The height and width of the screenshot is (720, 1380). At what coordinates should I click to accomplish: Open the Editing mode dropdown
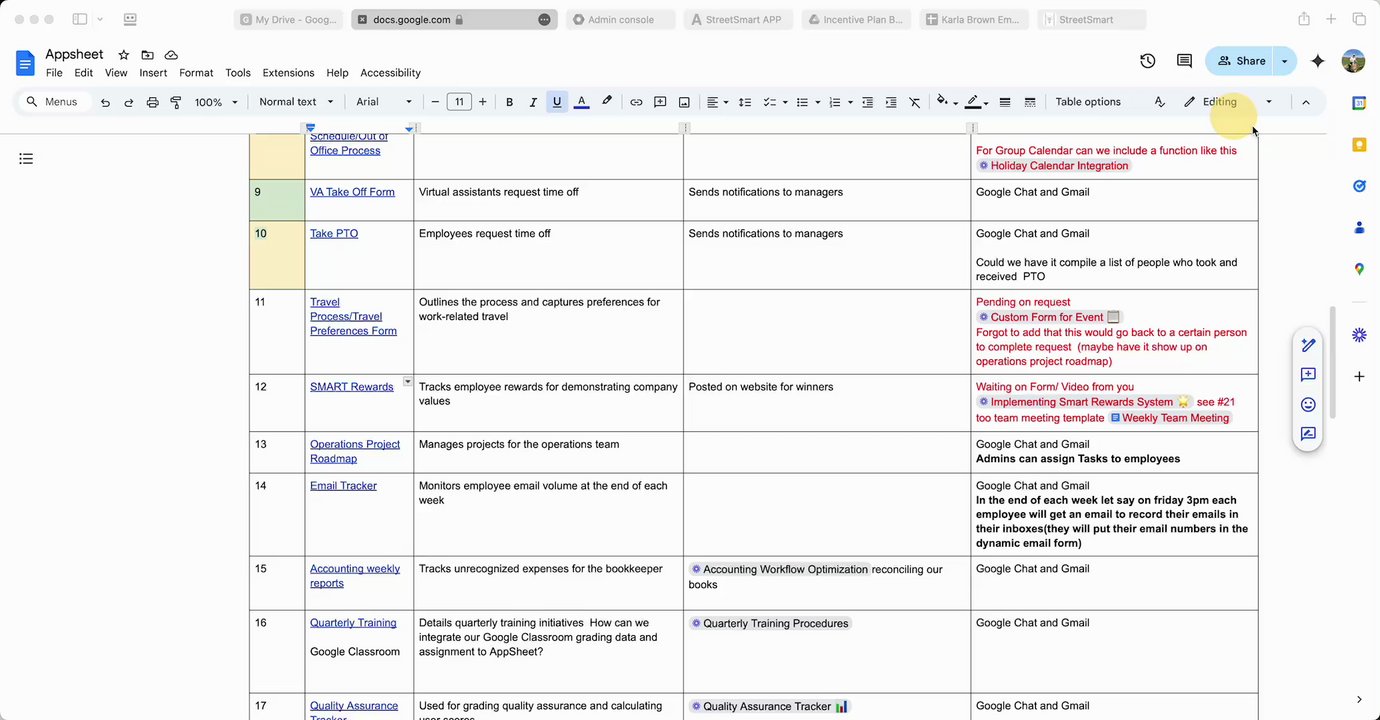pos(1227,102)
